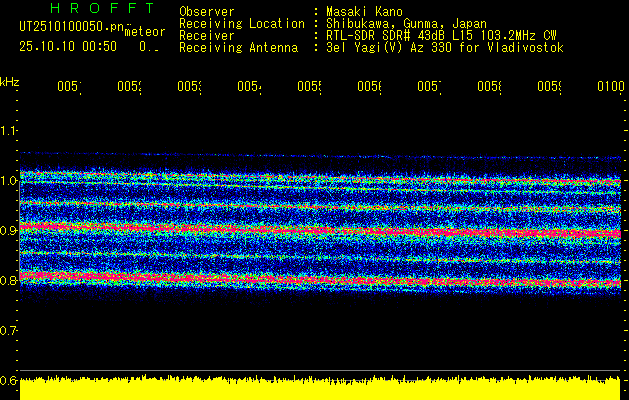Click the Receiving Location label

click(x=242, y=23)
